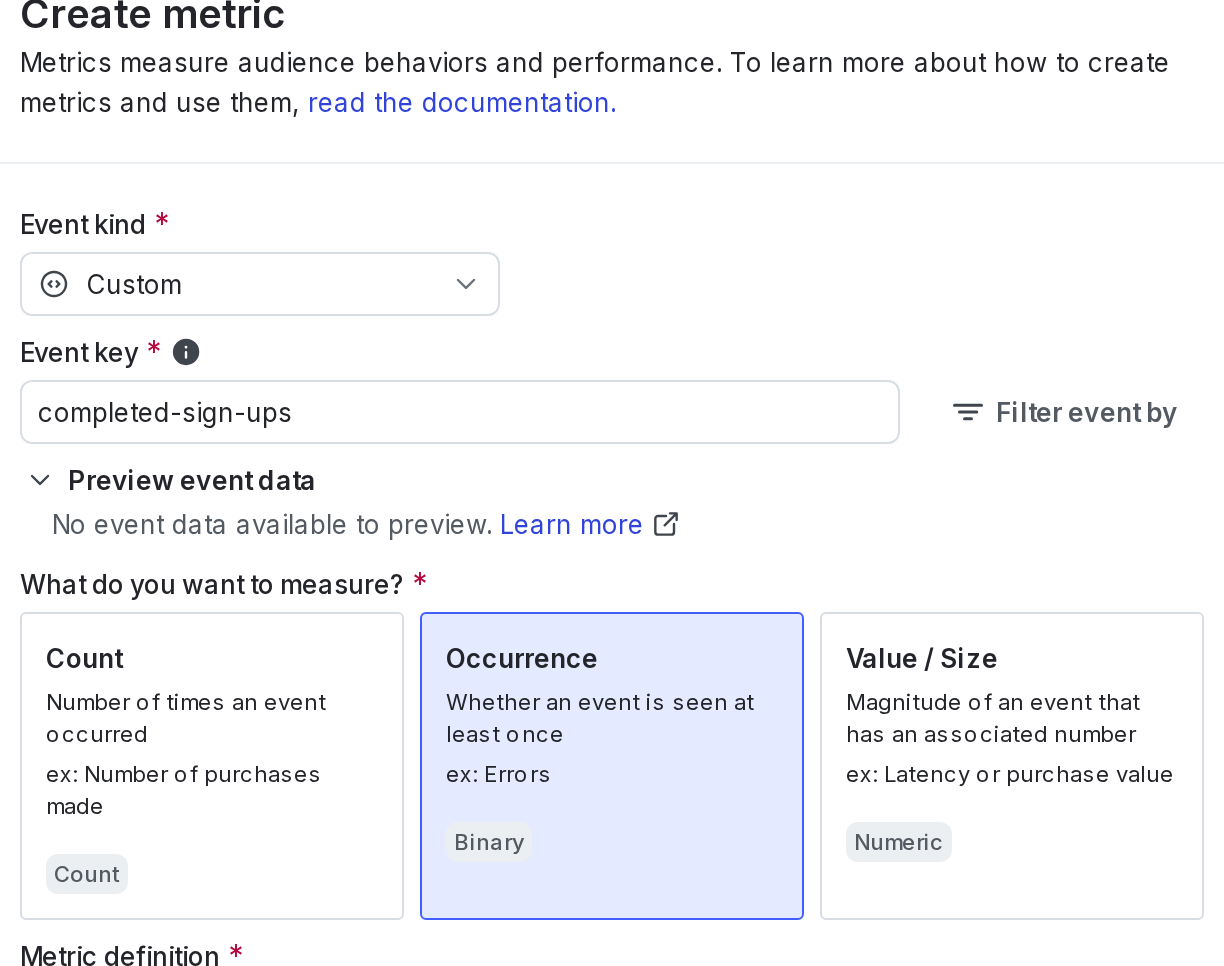Click the Event key info icon
1224x966 pixels.
(185, 351)
